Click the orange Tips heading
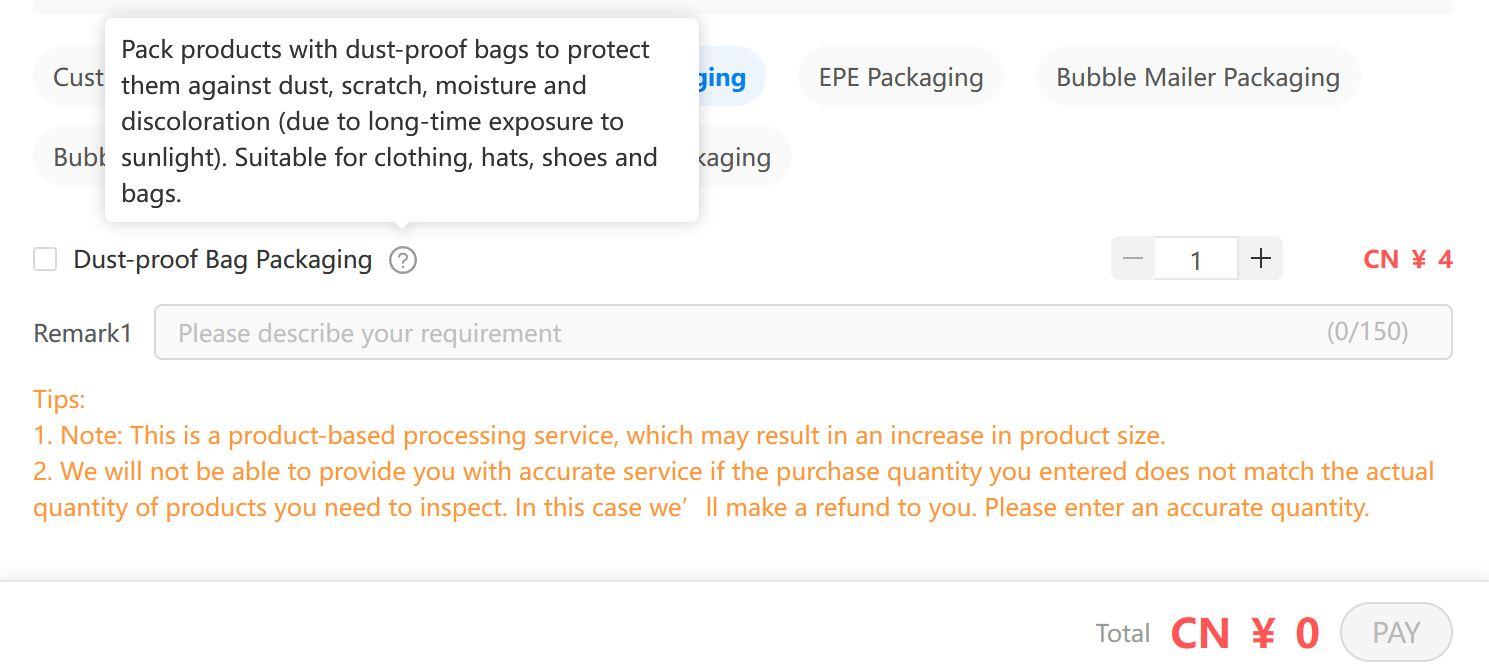 tap(59, 399)
